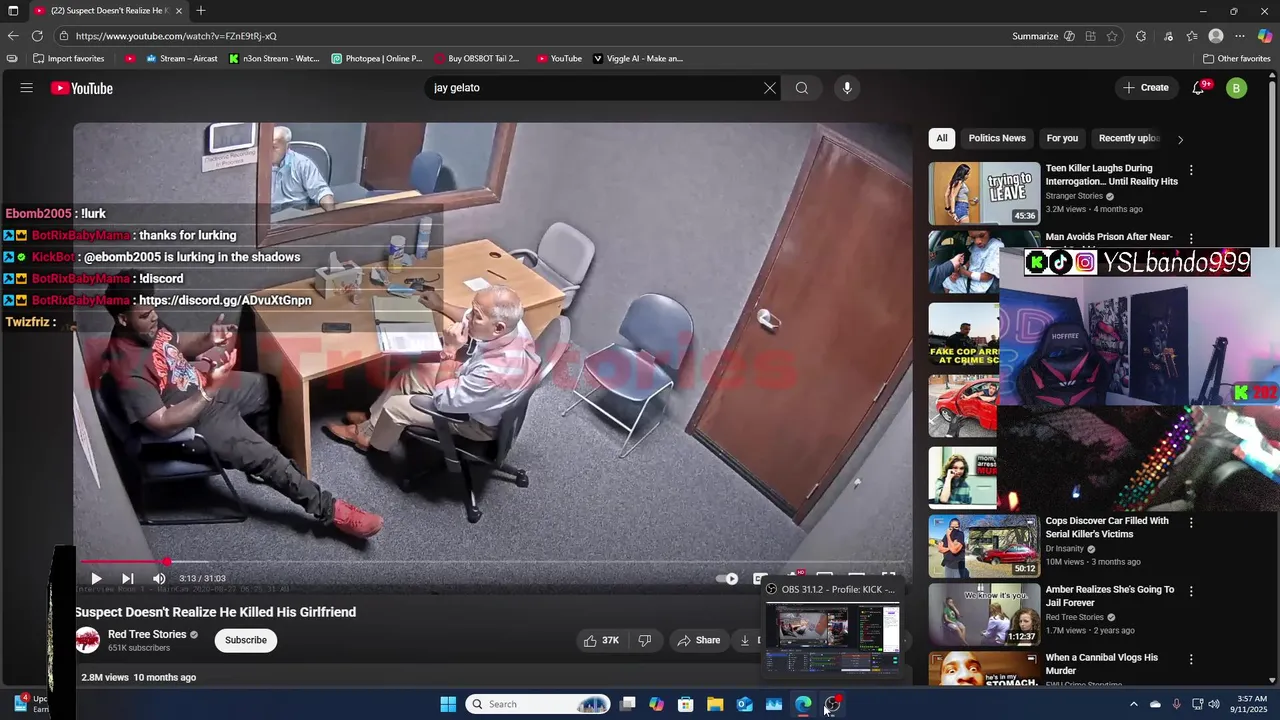Viewport: 1280px width, 720px height.
Task: Open options for the Man Avoids Prison video
Action: pyautogui.click(x=1191, y=238)
